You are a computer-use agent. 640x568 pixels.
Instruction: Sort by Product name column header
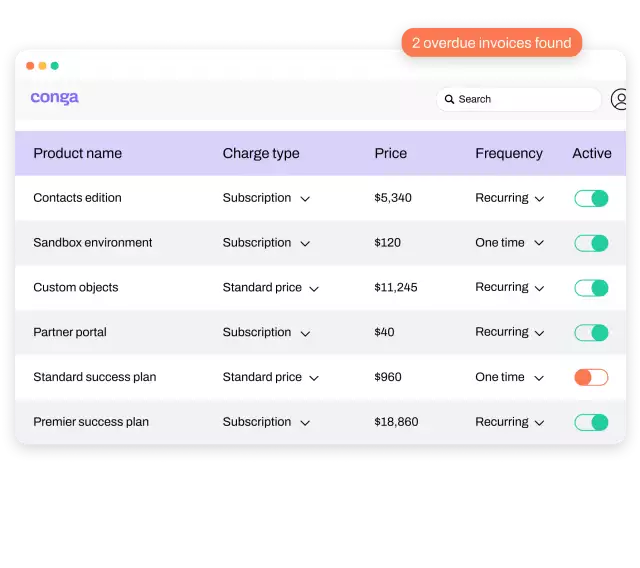[x=77, y=153]
